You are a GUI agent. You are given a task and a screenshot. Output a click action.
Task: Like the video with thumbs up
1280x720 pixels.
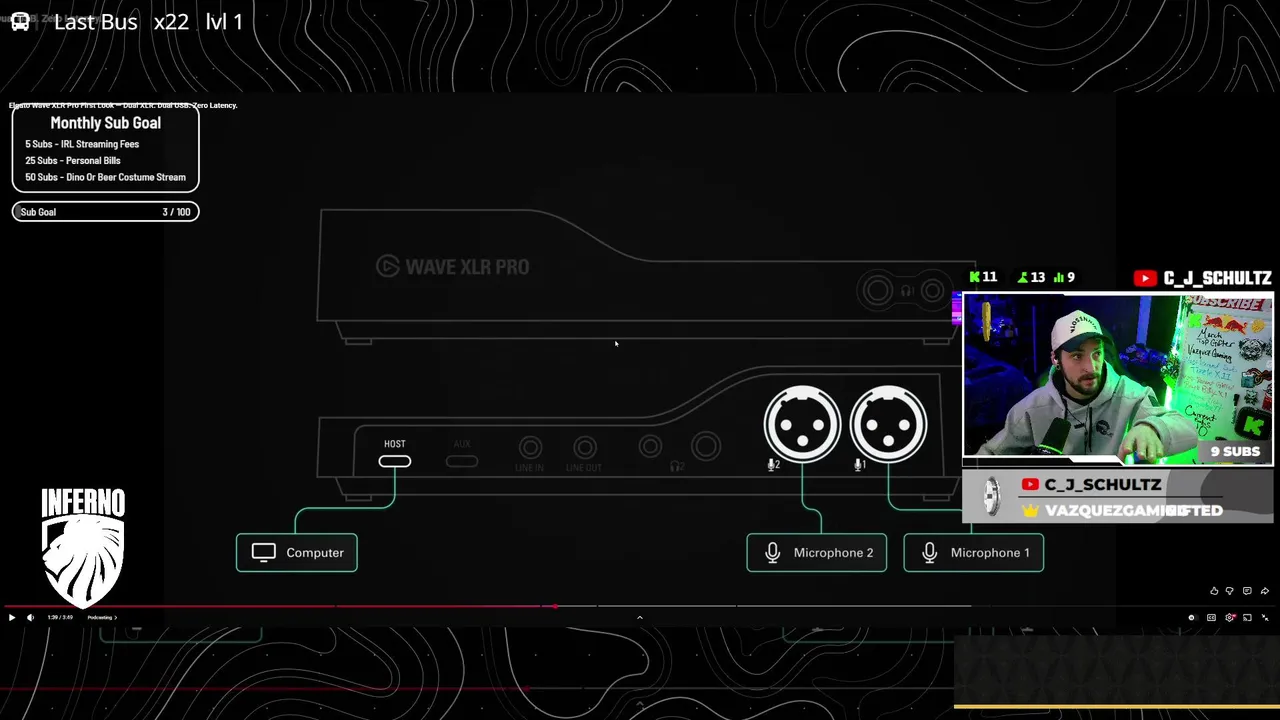click(x=1214, y=591)
